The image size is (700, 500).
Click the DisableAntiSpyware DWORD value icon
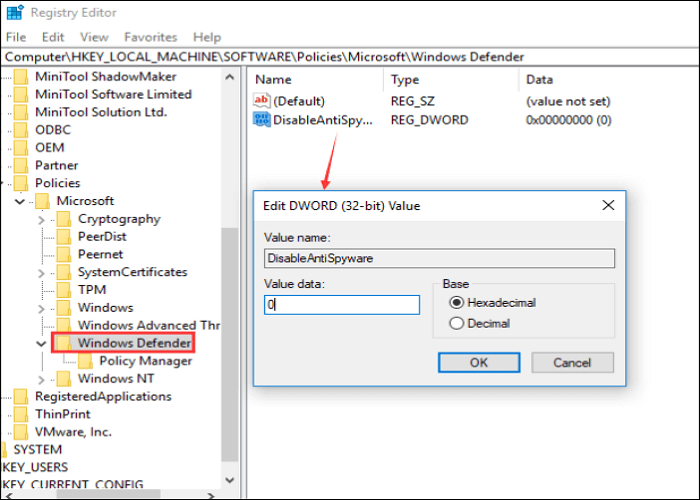tap(261, 120)
